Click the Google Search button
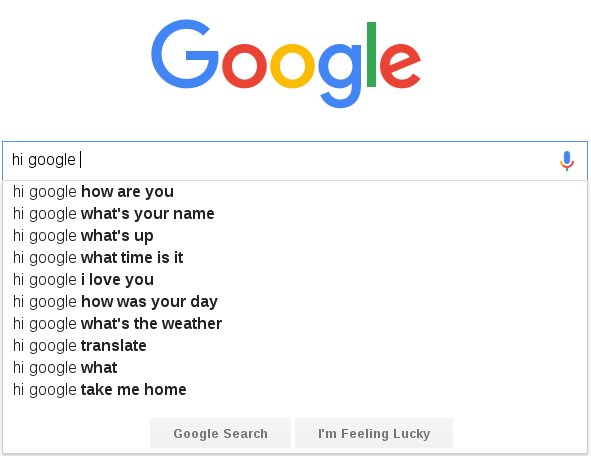The image size is (591, 456). pyautogui.click(x=220, y=433)
